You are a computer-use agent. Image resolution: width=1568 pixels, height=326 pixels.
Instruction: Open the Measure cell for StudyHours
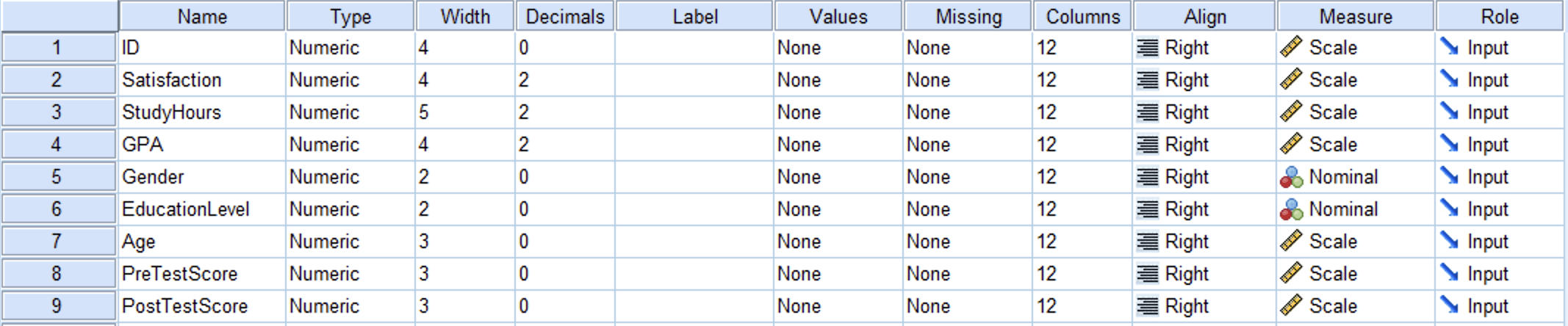click(x=1355, y=112)
